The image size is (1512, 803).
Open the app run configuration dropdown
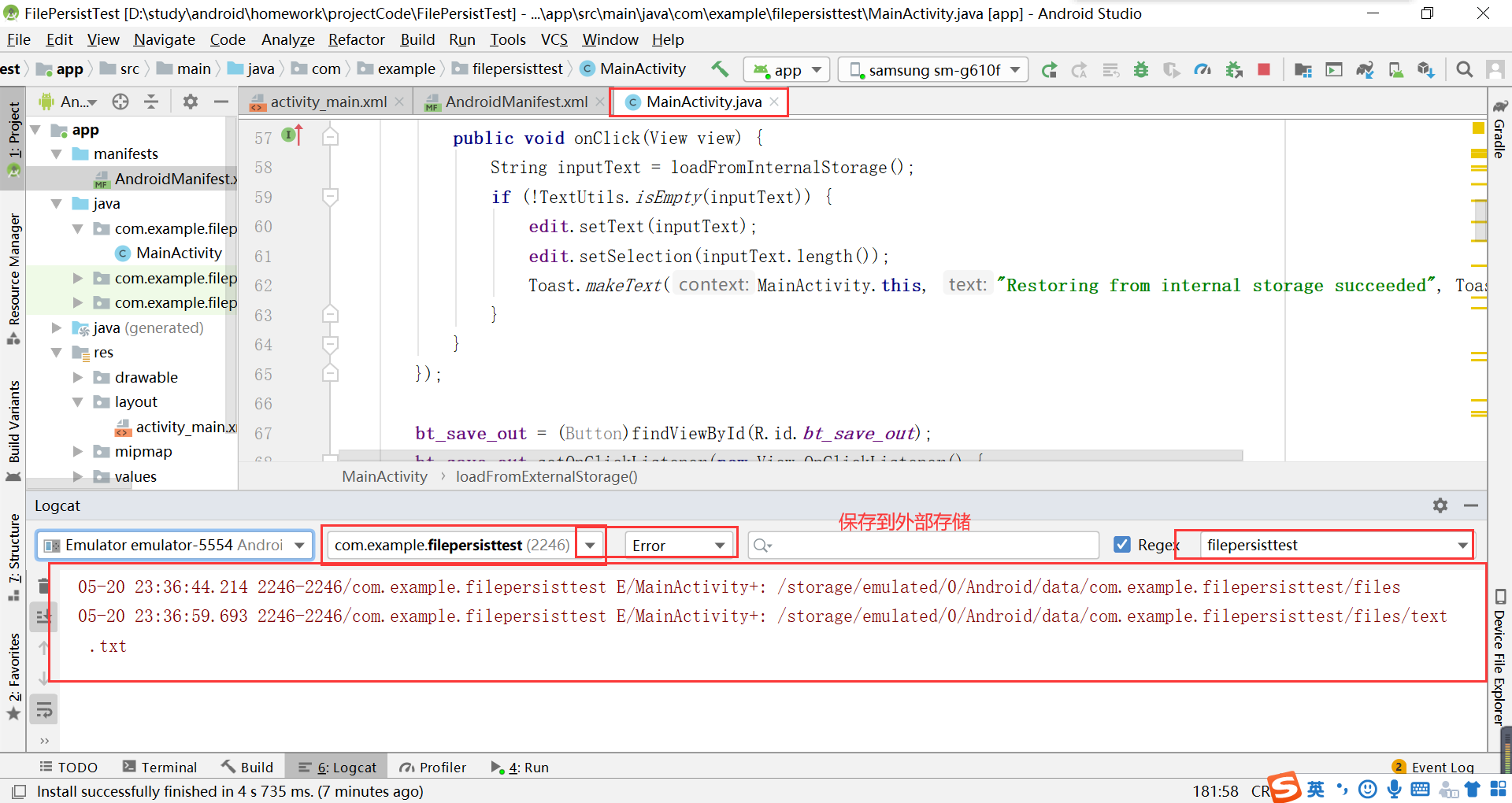[x=785, y=70]
